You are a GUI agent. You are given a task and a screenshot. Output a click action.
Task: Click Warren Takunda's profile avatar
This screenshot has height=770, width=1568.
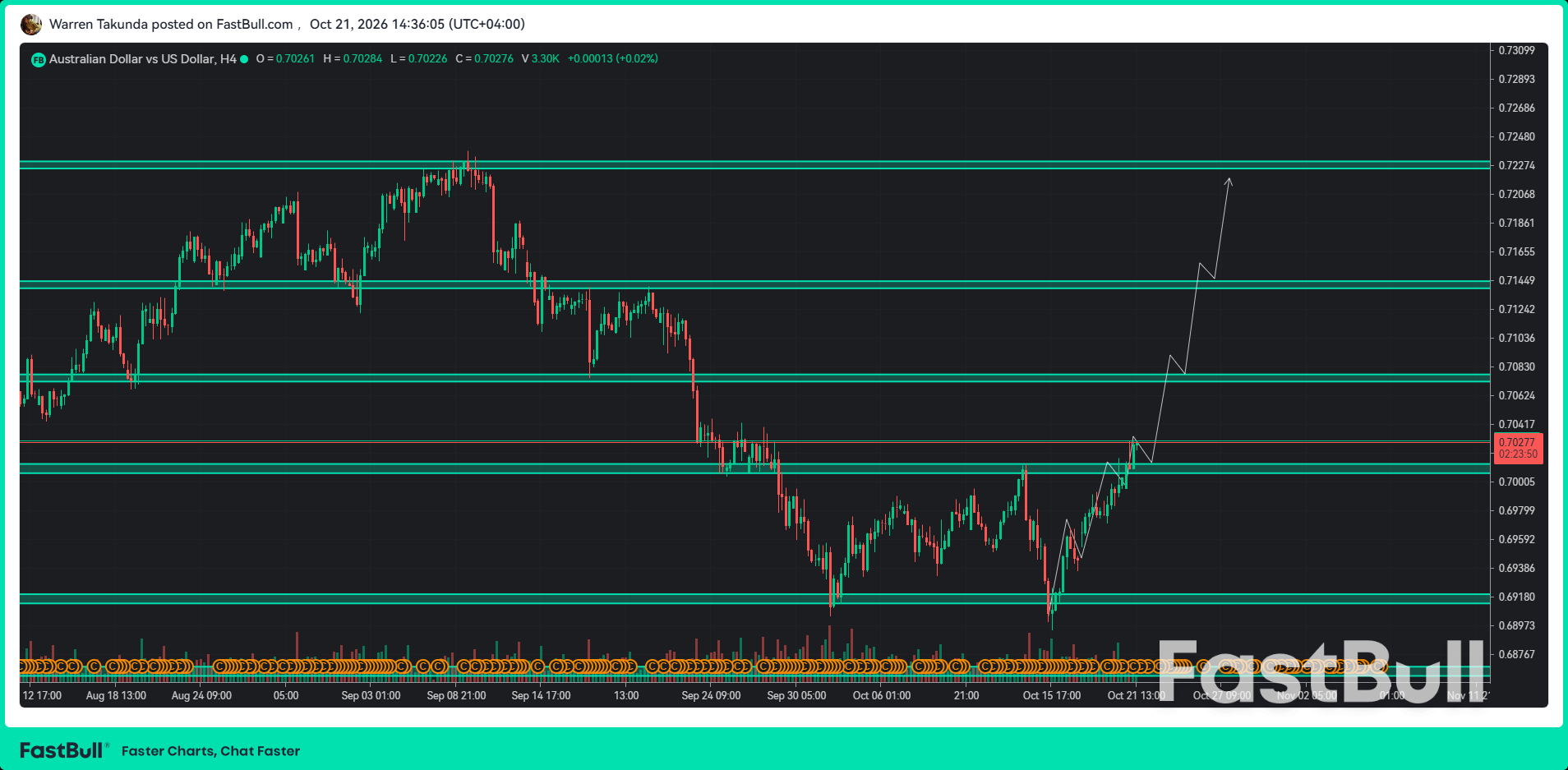point(31,25)
